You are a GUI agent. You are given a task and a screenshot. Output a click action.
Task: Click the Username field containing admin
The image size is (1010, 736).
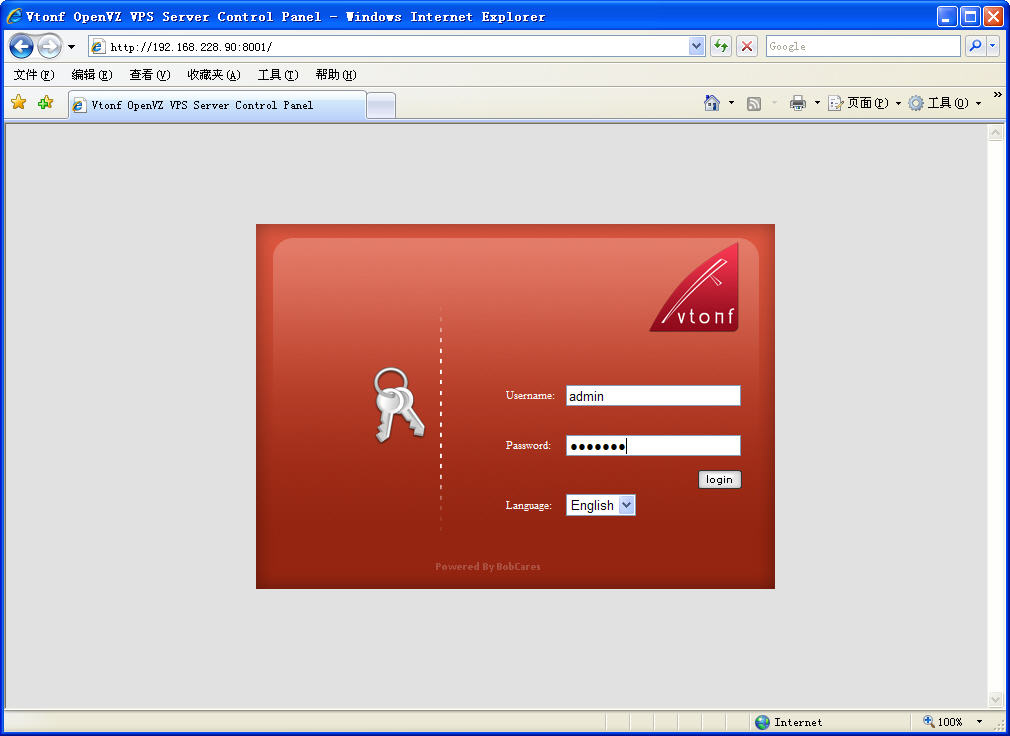[x=653, y=396]
